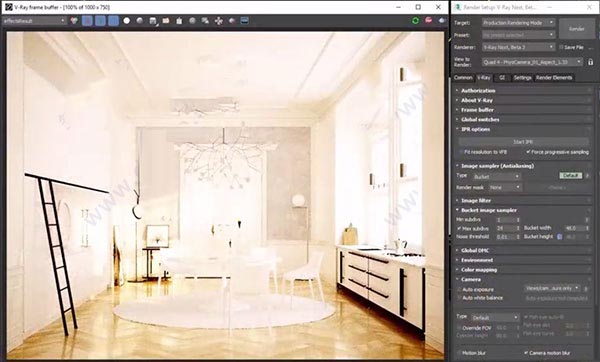Expand the Image filter rollout

[x=523, y=201]
